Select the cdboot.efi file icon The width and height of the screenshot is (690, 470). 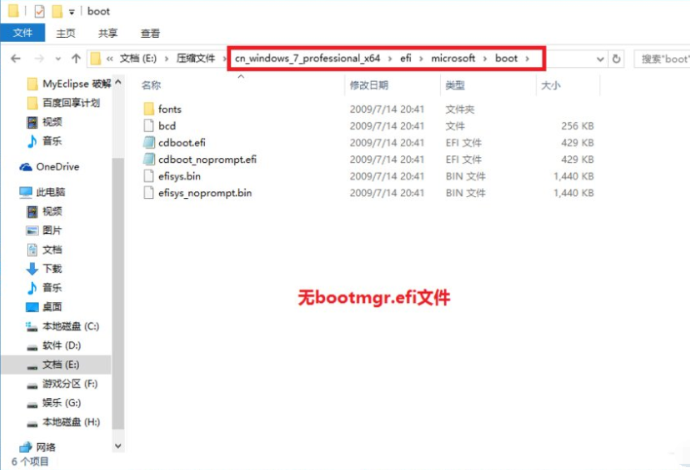coord(149,142)
